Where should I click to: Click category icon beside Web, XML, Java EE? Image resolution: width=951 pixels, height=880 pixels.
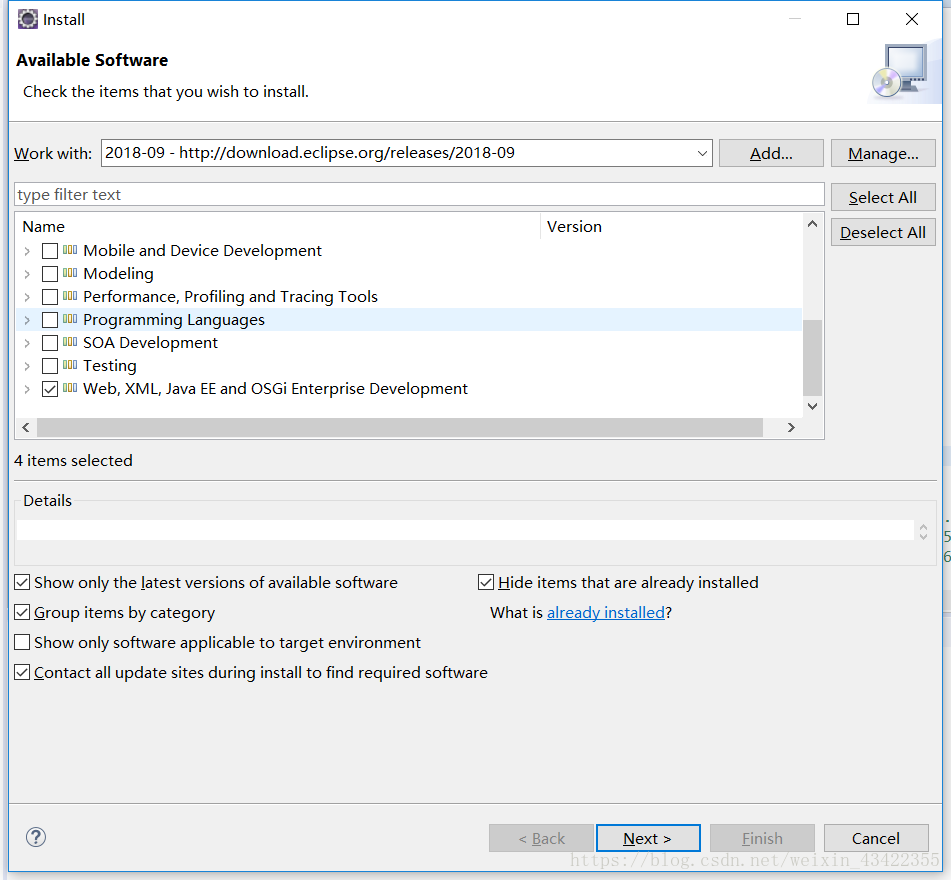70,388
